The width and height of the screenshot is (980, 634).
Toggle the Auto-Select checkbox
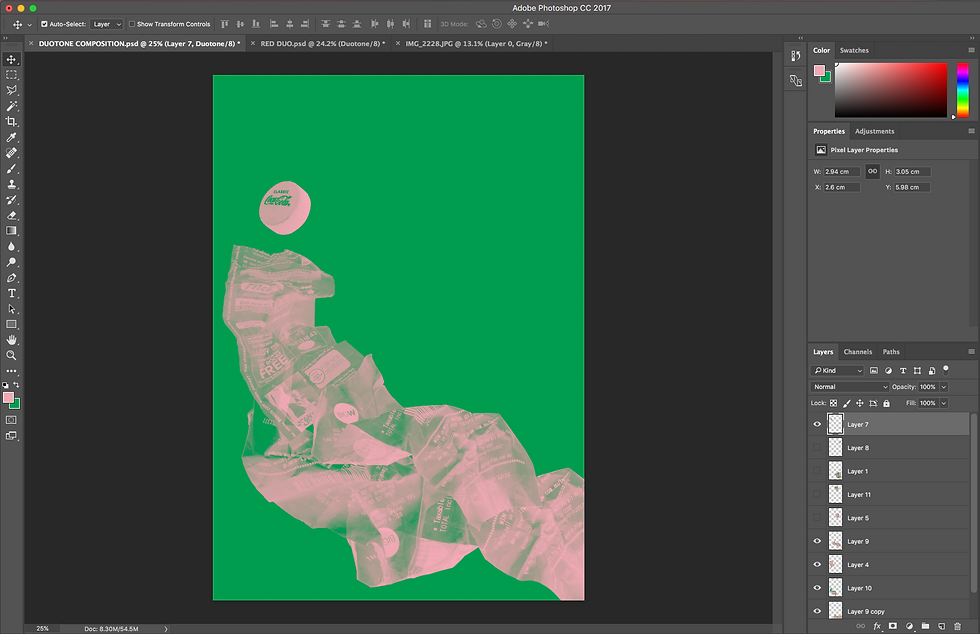pyautogui.click(x=44, y=24)
